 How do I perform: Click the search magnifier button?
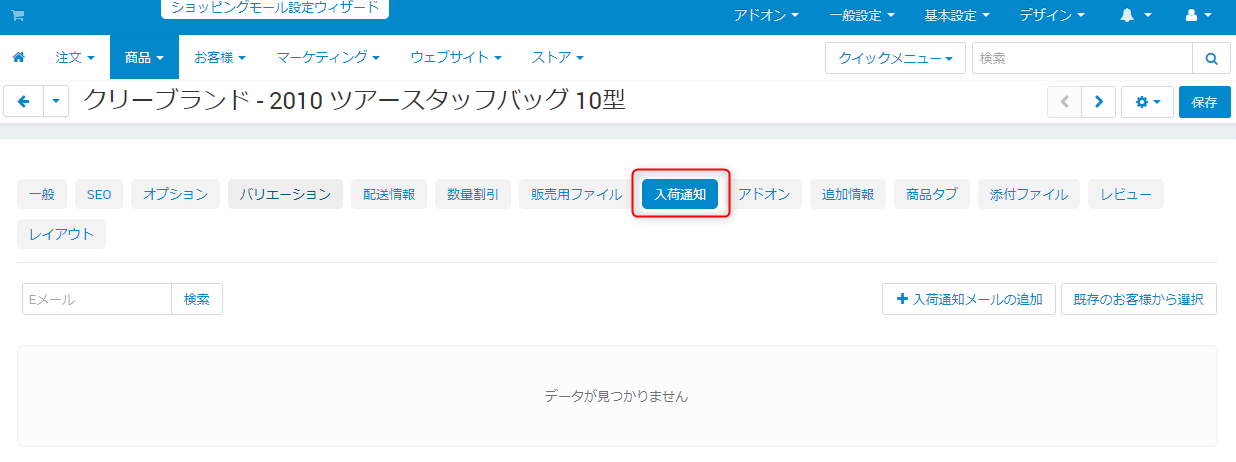pyautogui.click(x=1211, y=58)
